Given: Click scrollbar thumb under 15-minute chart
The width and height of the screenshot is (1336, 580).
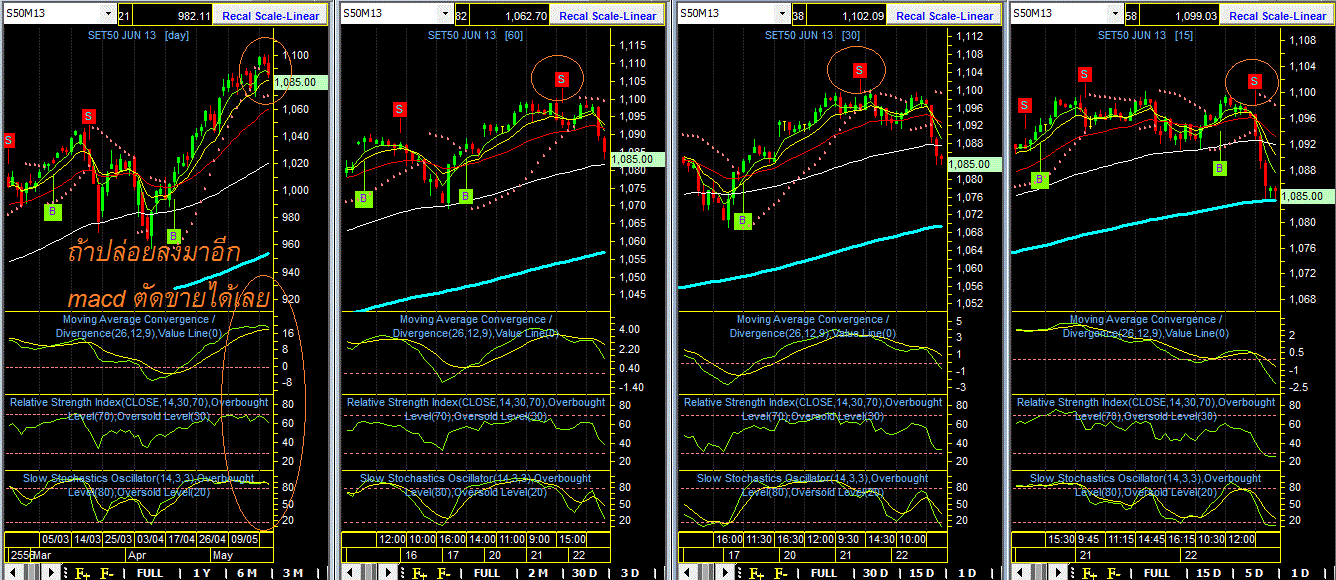Looking at the screenshot, I should pyautogui.click(x=1040, y=572).
